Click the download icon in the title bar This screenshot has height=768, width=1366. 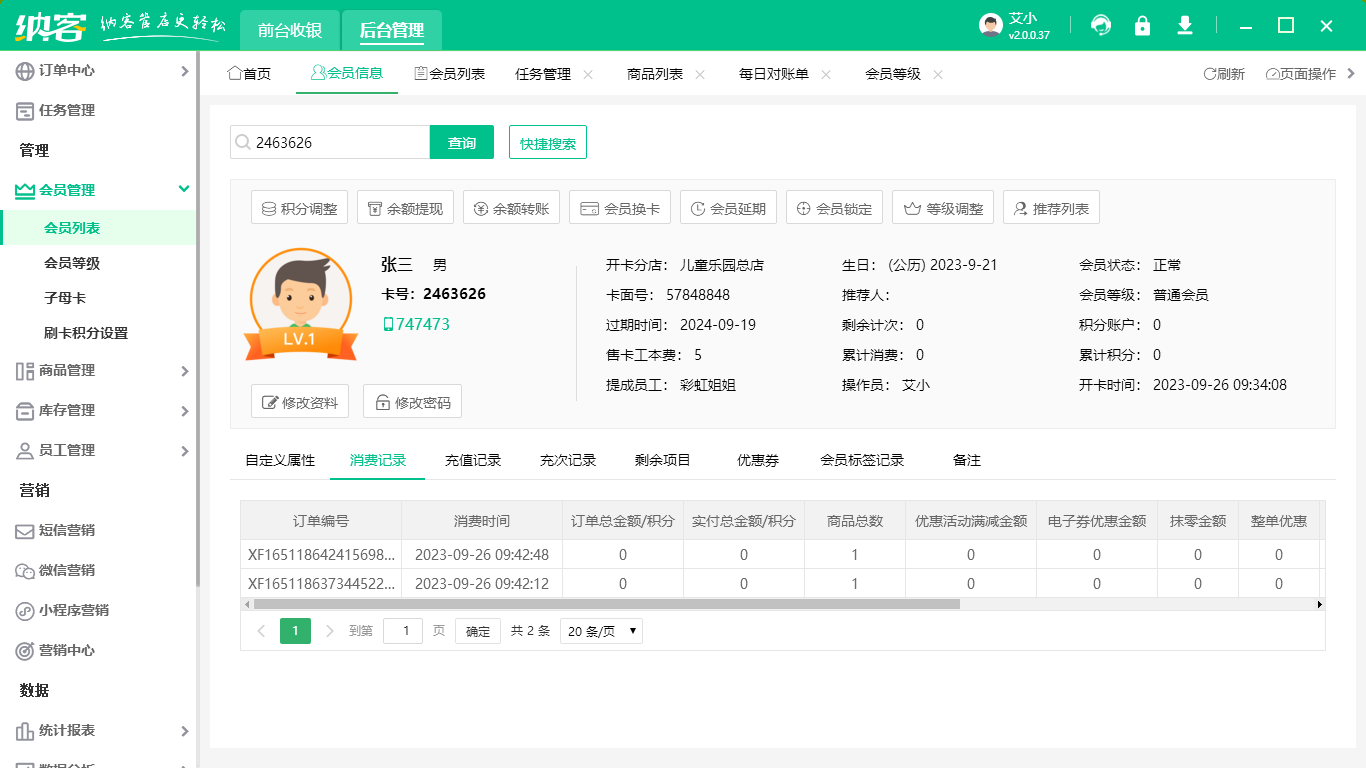tap(1184, 25)
